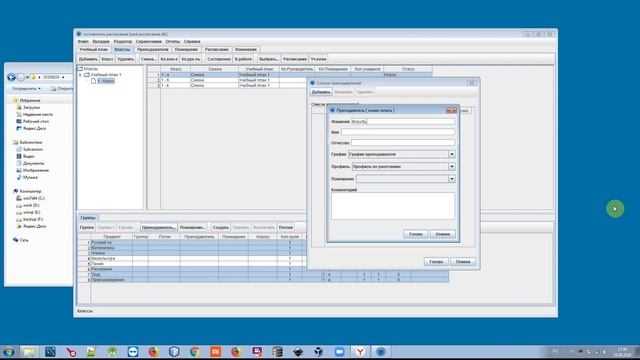Open the Windows Start menu orb
The width and height of the screenshot is (640, 360).
pyautogui.click(x=9, y=351)
